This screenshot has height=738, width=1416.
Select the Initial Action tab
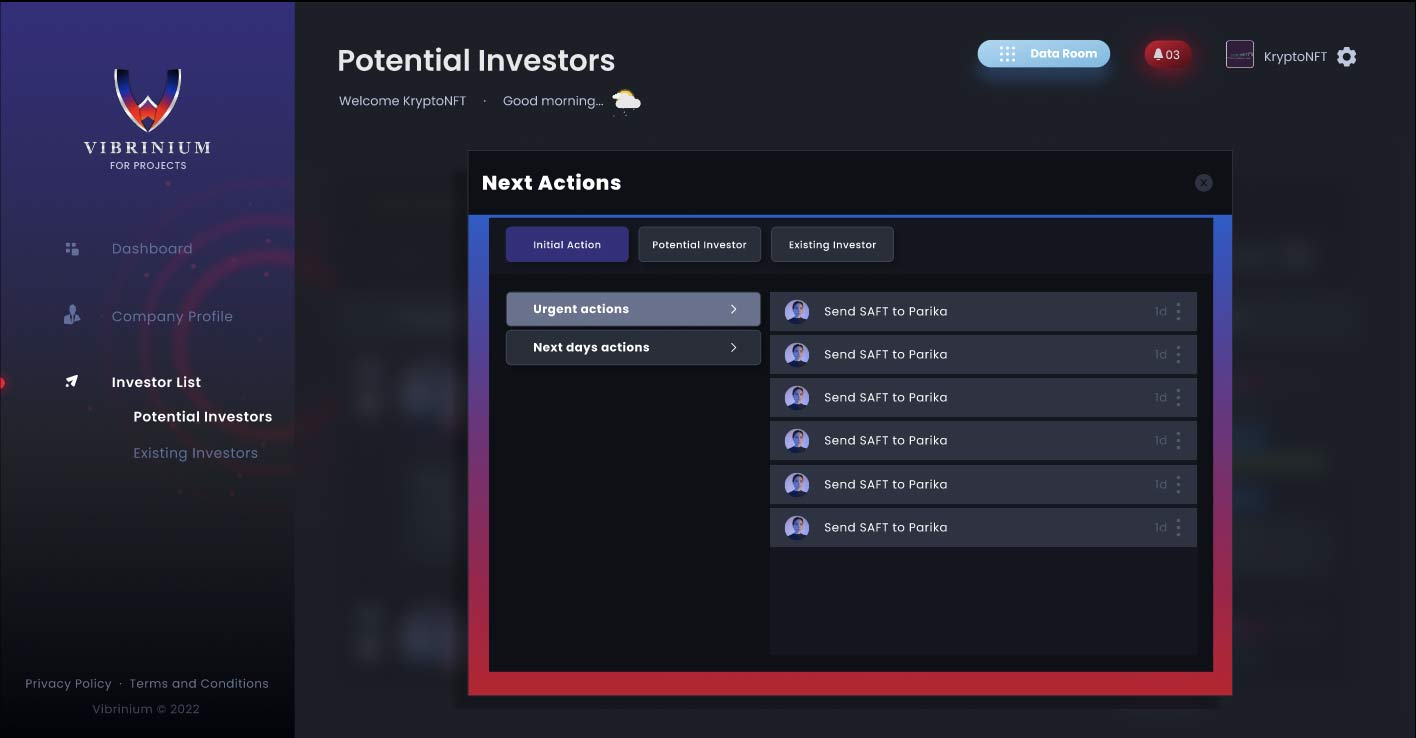pos(567,244)
